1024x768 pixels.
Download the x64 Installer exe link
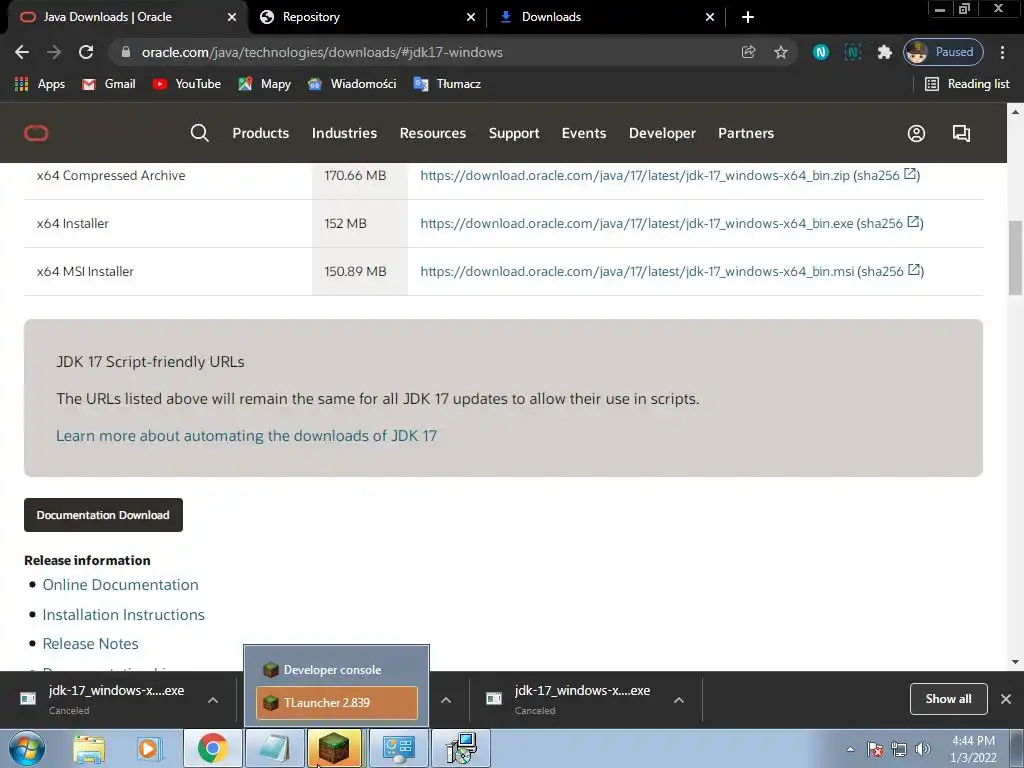(x=637, y=223)
